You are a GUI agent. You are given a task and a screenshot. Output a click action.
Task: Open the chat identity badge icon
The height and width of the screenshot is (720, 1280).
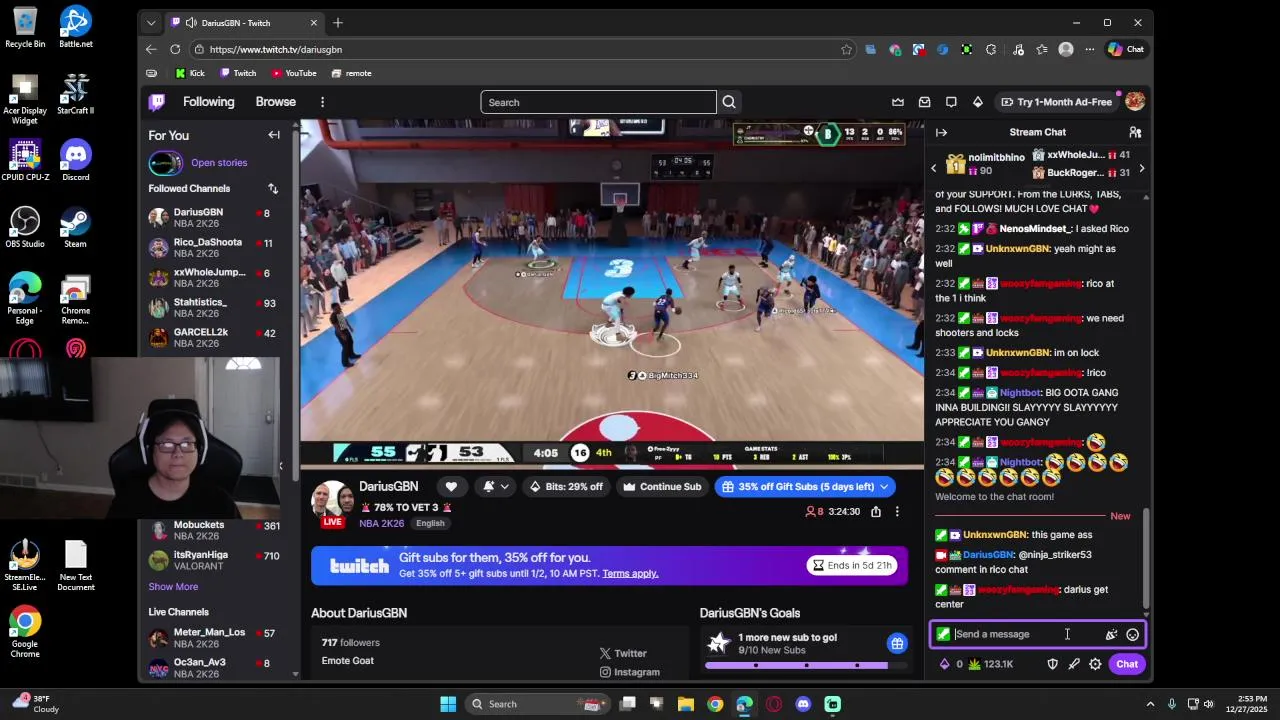(x=943, y=634)
